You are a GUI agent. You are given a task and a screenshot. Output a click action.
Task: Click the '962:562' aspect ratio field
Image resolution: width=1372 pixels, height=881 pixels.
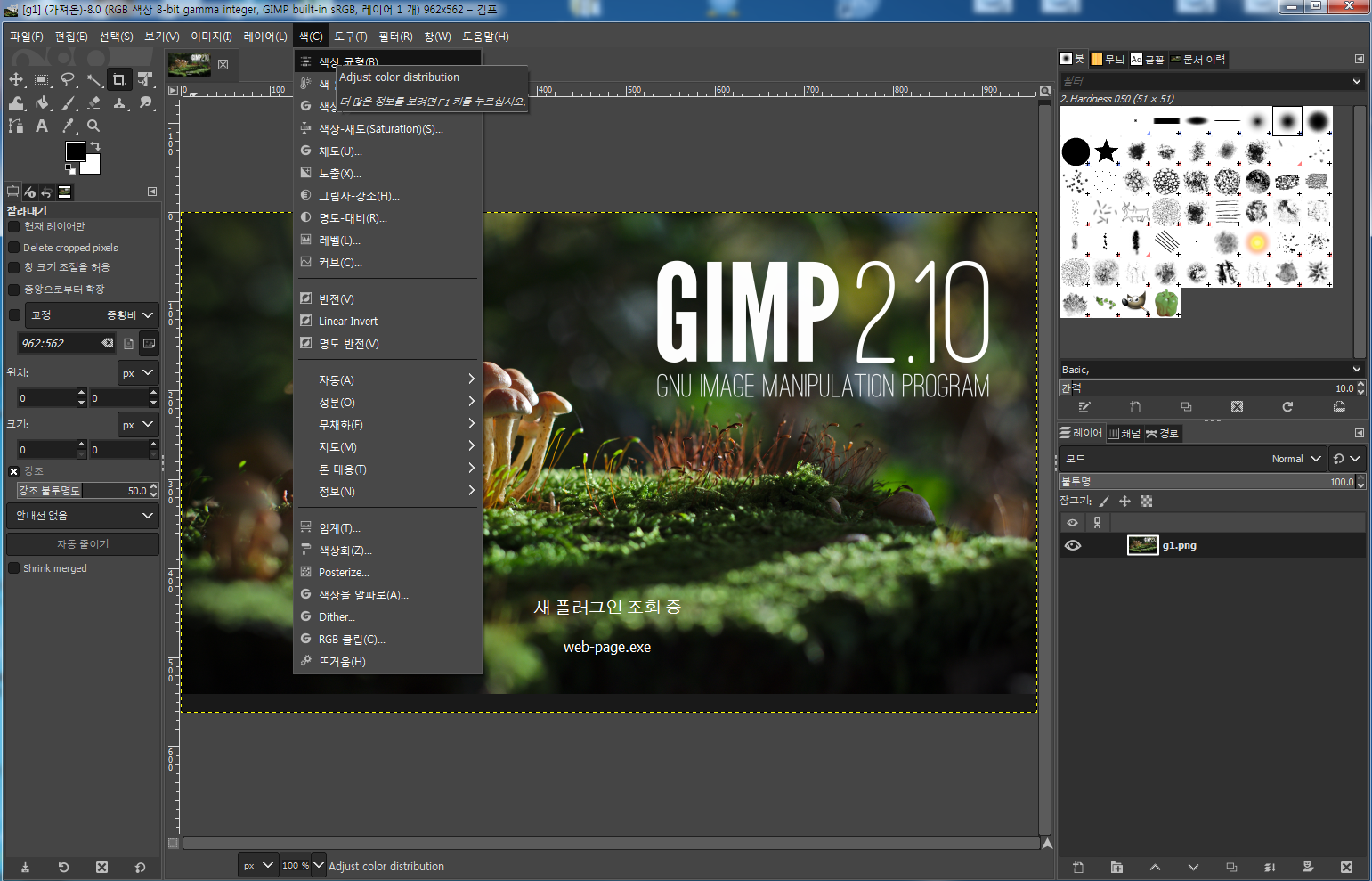pyautogui.click(x=66, y=343)
